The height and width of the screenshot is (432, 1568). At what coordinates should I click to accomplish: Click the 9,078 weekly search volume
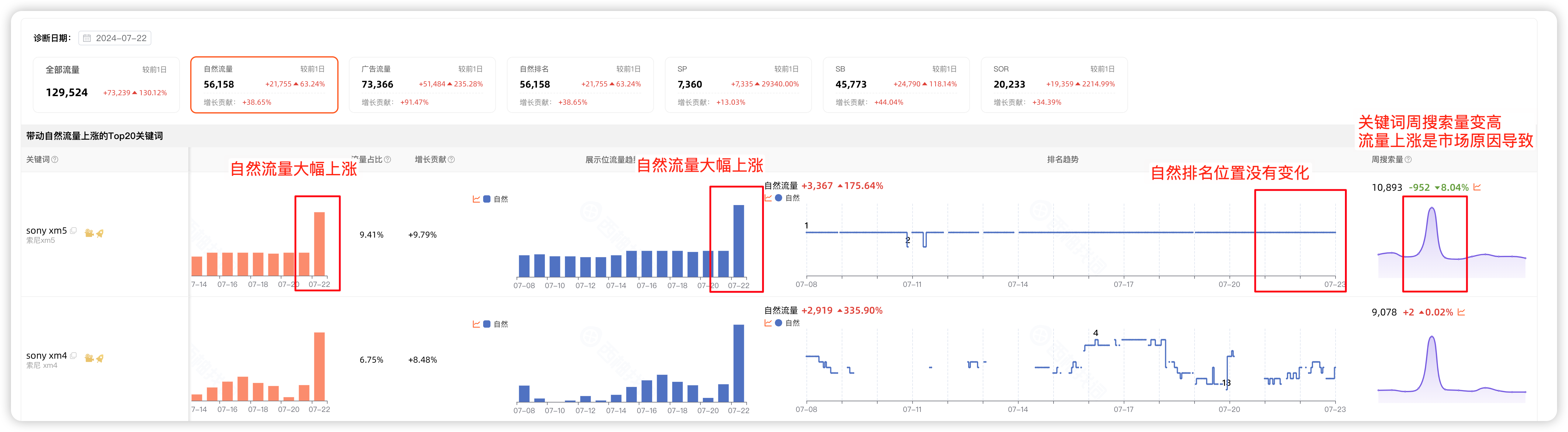click(x=1384, y=312)
